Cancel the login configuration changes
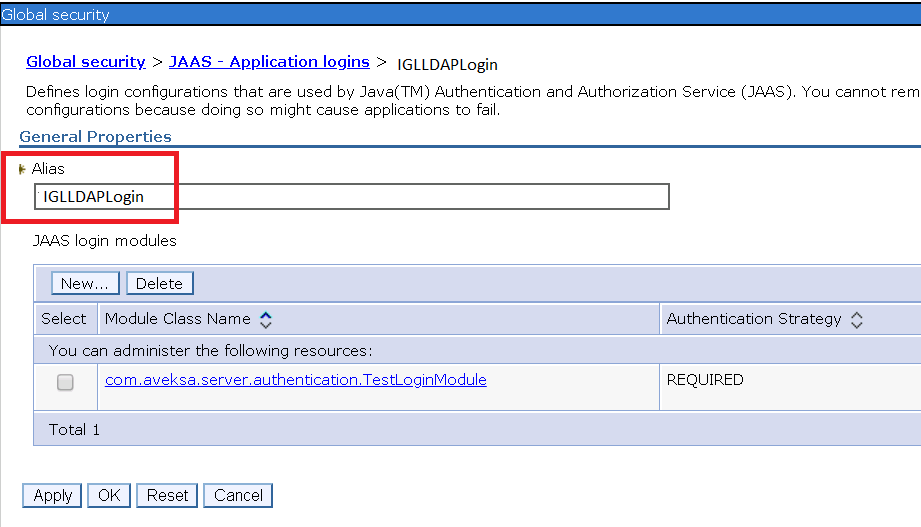 (238, 495)
